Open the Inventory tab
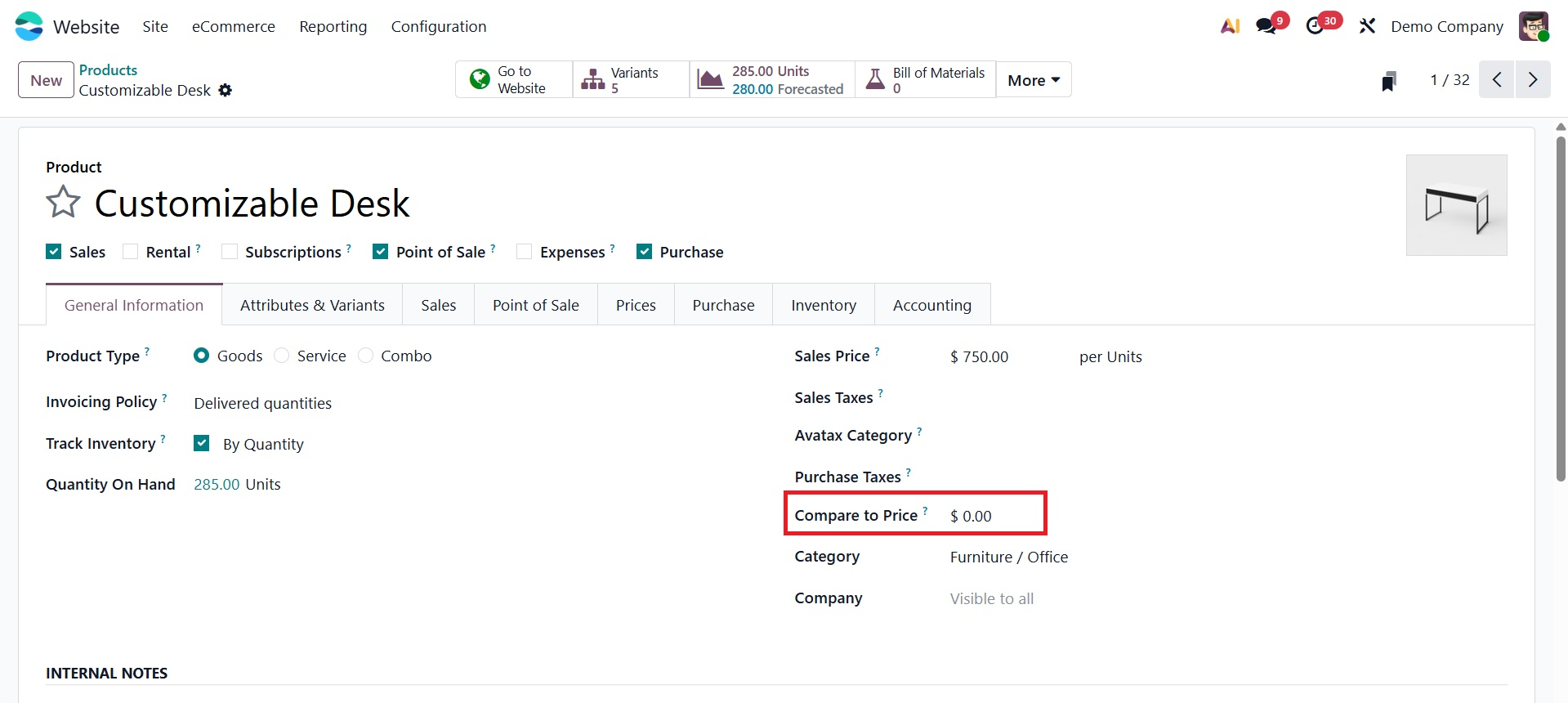1568x703 pixels. (823, 305)
